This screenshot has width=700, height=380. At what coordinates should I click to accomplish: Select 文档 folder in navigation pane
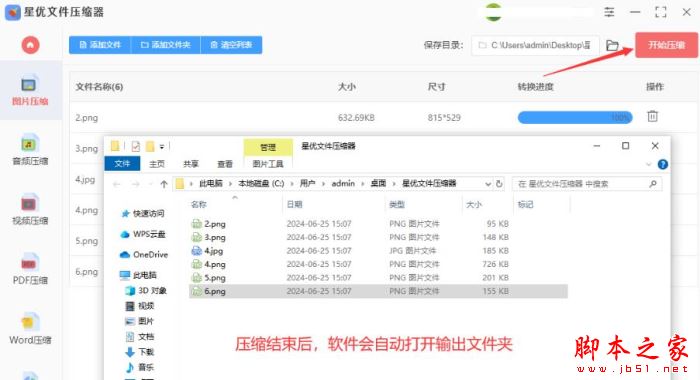pos(140,337)
